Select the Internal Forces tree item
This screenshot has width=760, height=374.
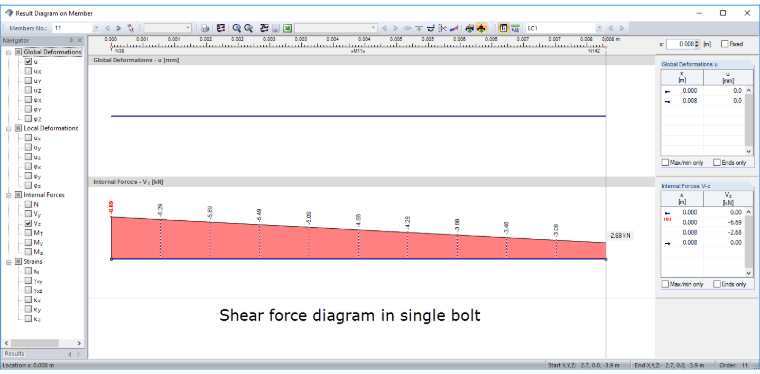tap(44, 195)
